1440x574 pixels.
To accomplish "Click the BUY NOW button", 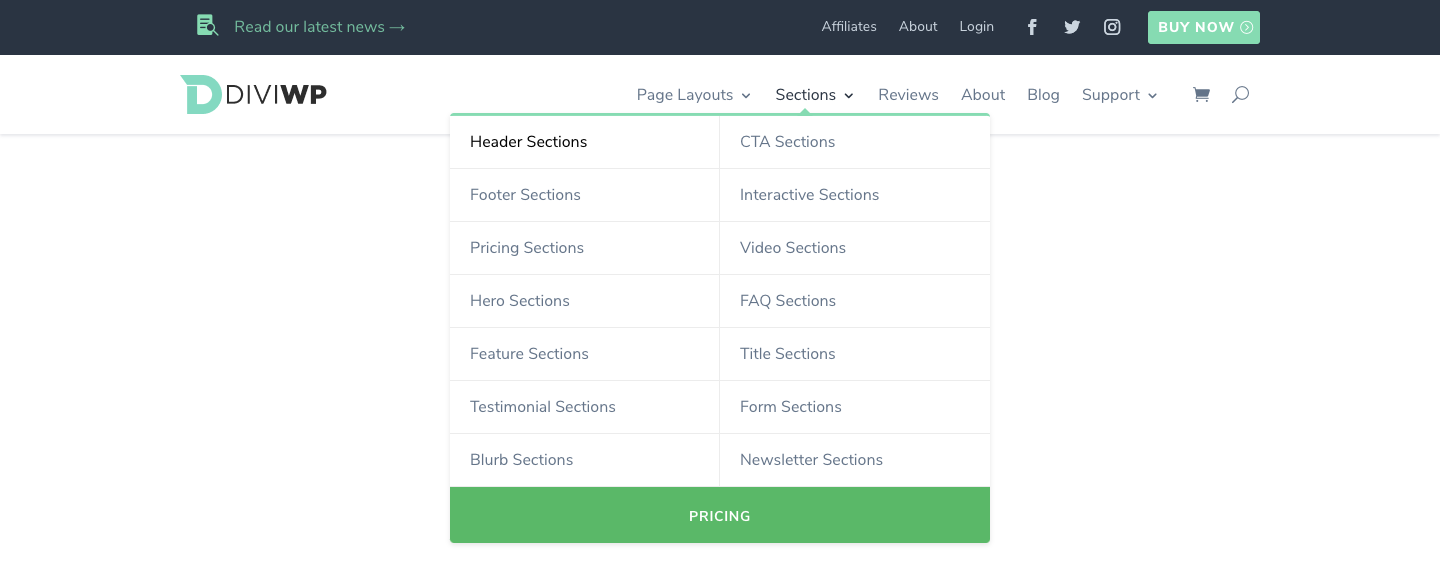I will [x=1204, y=27].
